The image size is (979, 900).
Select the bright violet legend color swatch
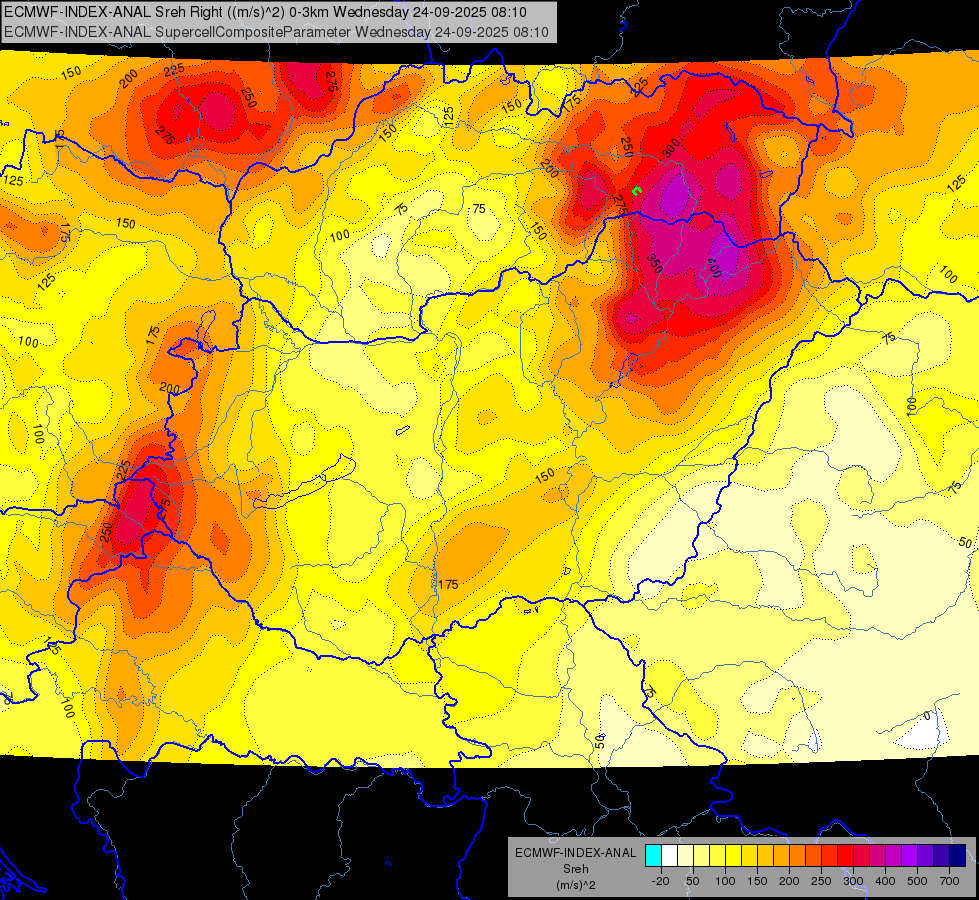coord(910,856)
